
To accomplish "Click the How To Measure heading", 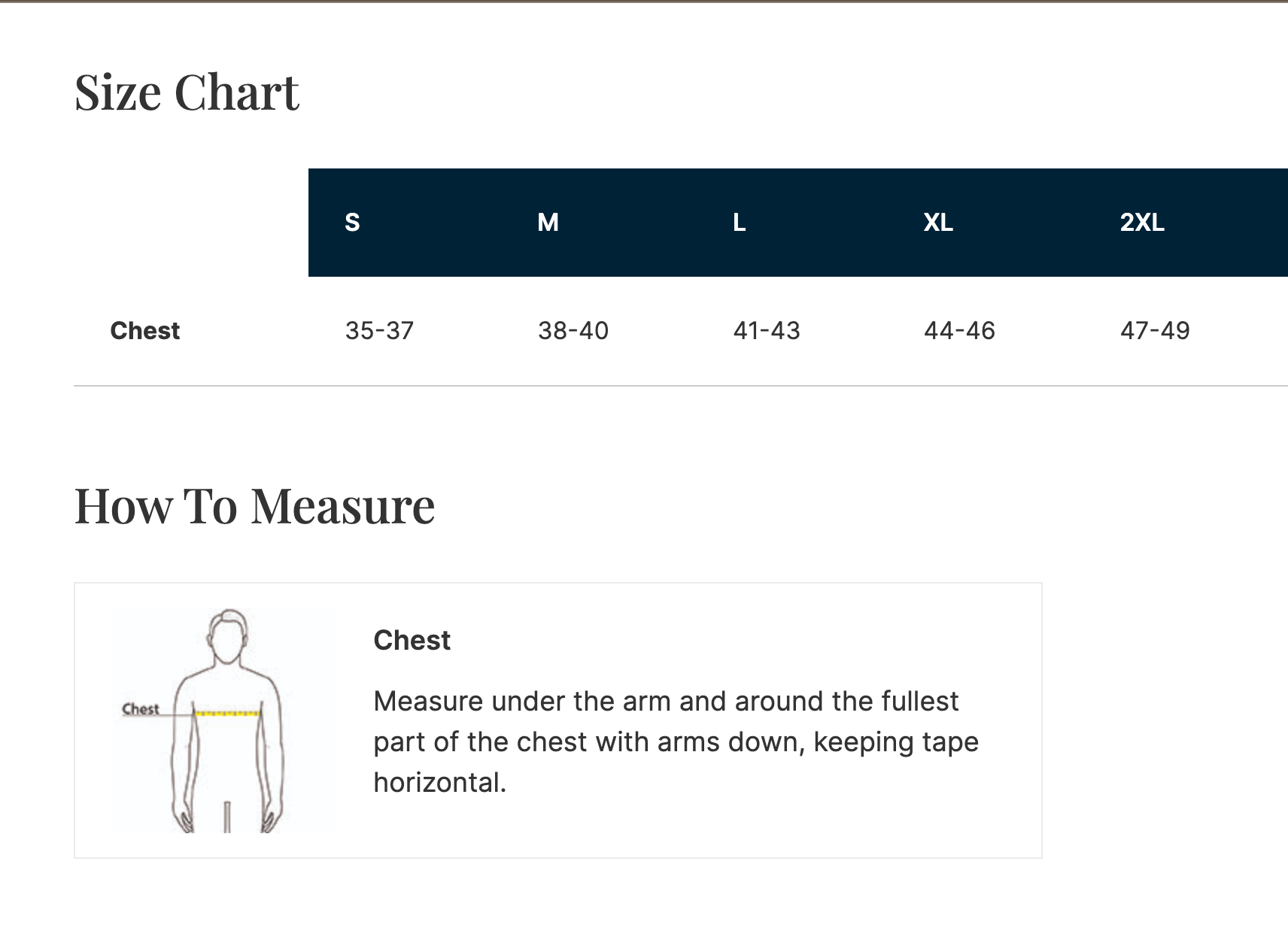I will point(255,506).
